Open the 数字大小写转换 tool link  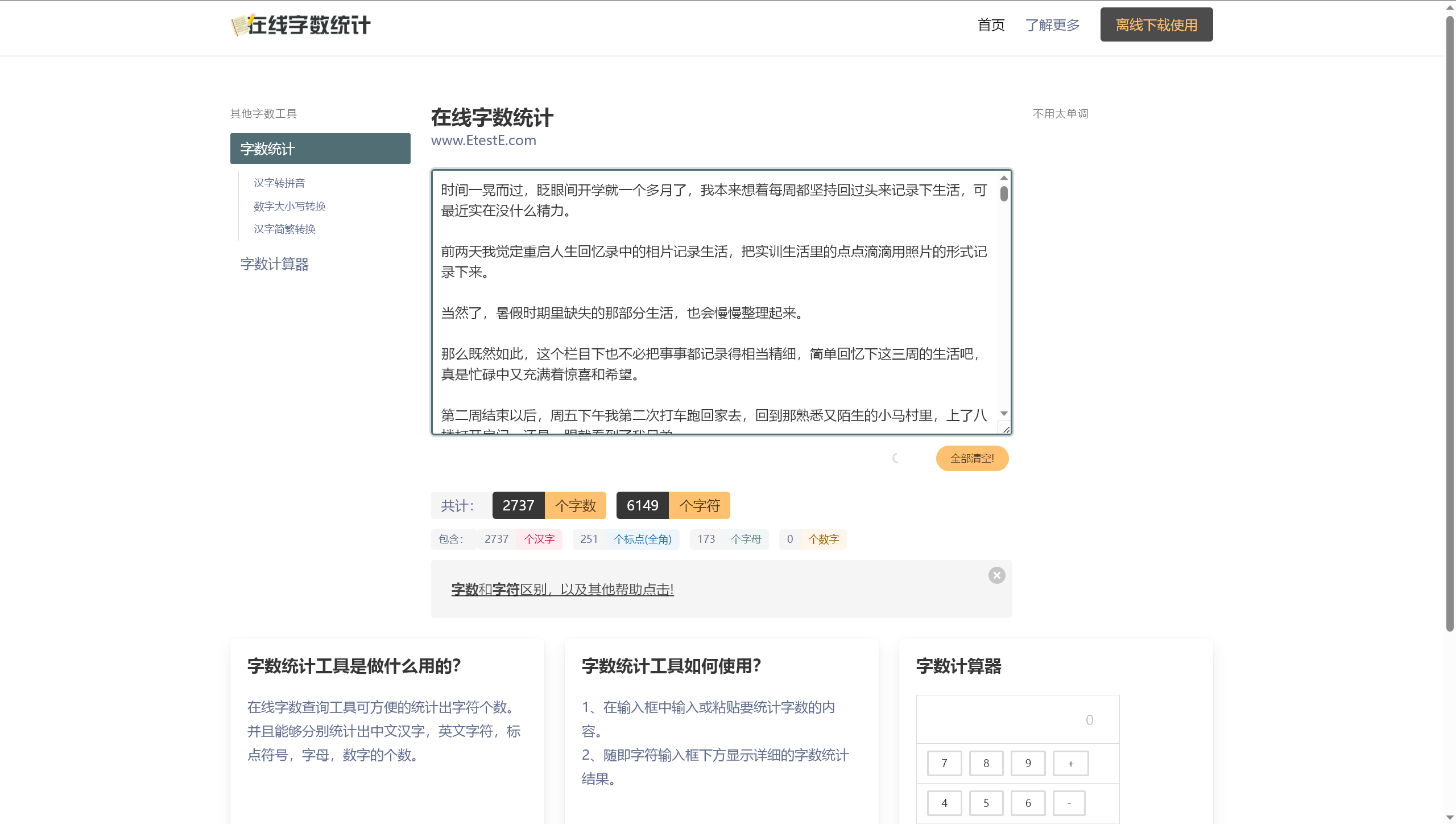(x=289, y=206)
